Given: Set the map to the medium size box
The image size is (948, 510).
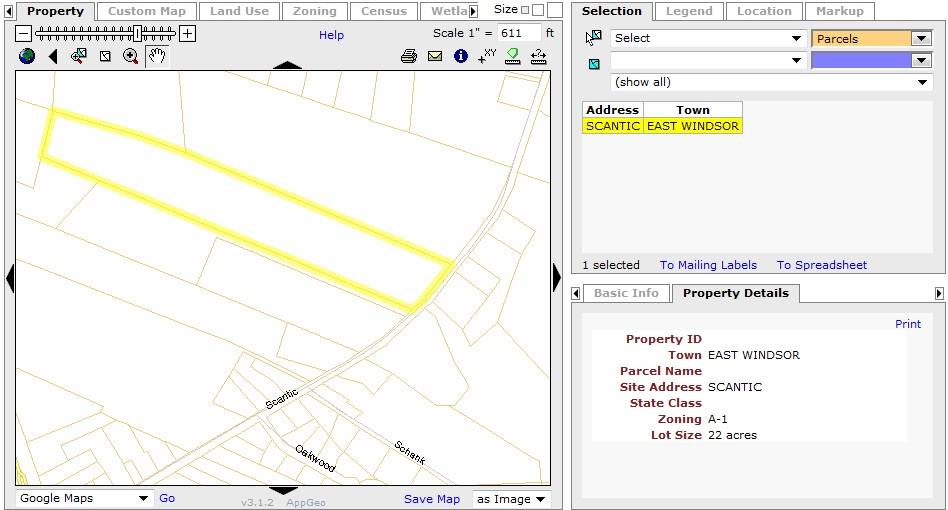Looking at the screenshot, I should pyautogui.click(x=537, y=10).
